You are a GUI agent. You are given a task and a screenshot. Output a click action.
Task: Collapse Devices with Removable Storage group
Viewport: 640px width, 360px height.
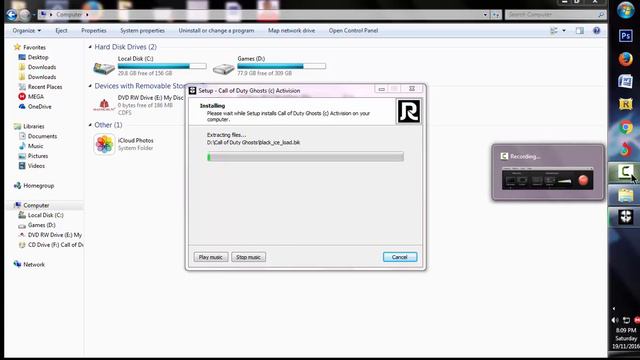coord(90,86)
